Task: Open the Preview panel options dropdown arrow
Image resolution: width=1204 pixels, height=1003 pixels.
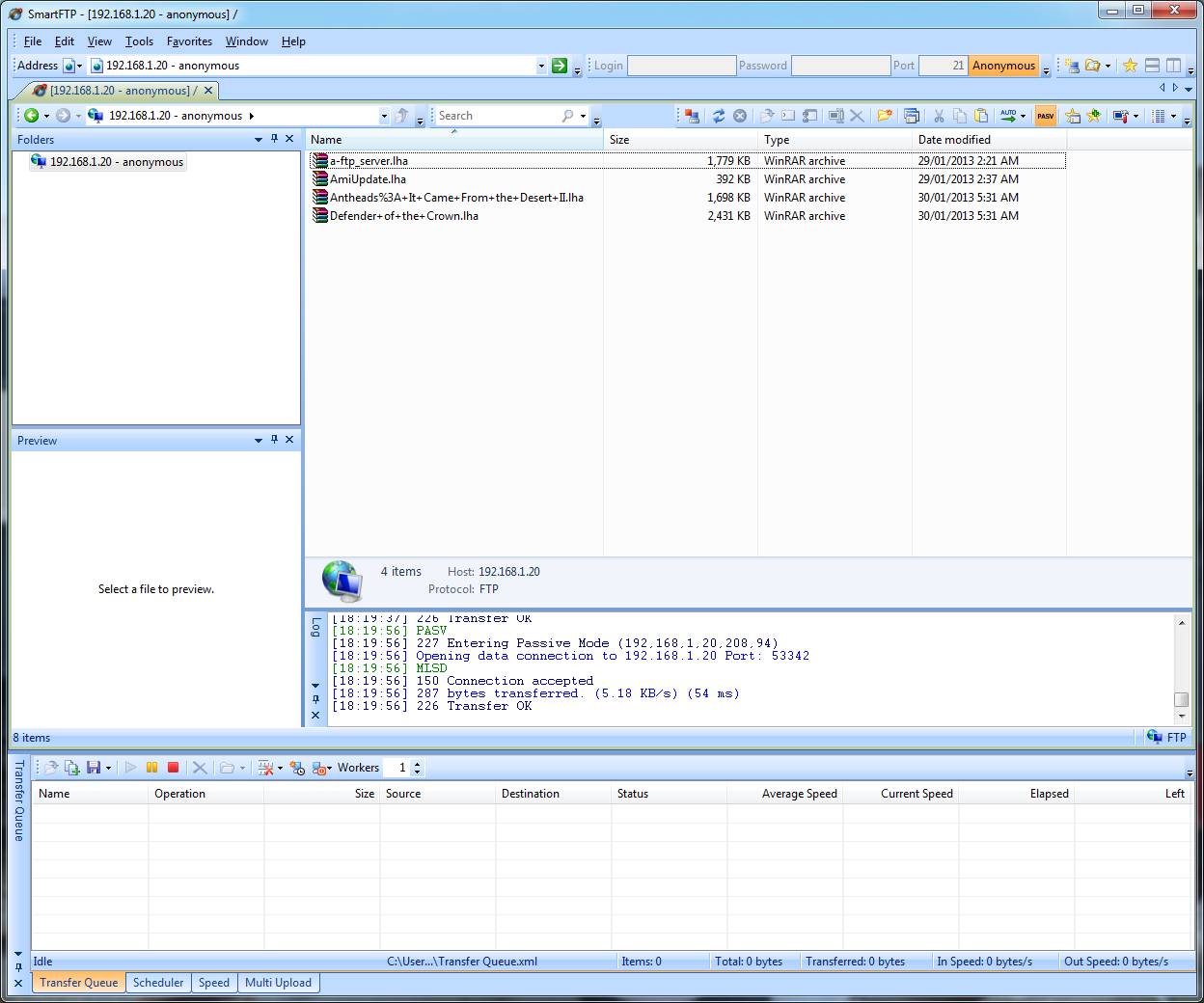Action: tap(259, 441)
